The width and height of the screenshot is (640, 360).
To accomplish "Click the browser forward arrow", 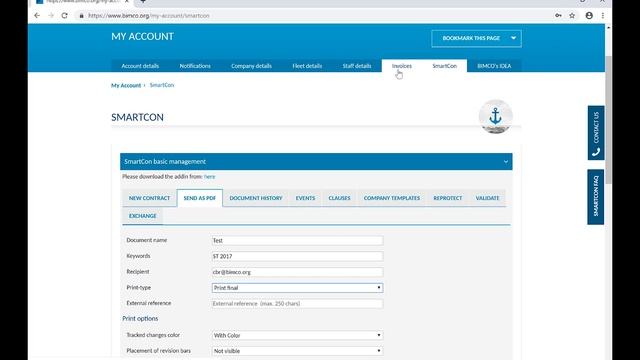I will tap(51, 16).
